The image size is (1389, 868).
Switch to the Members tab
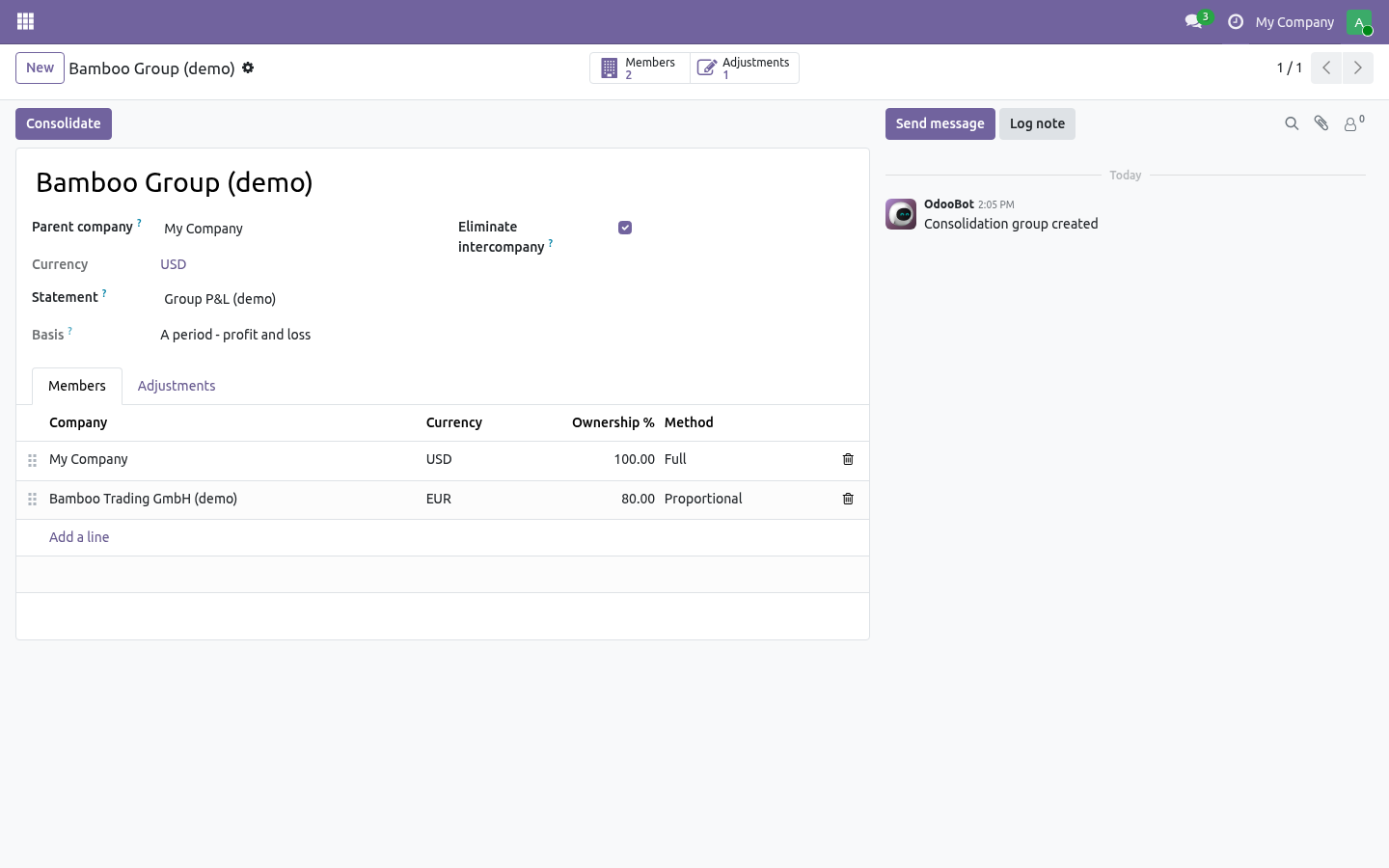(x=77, y=386)
